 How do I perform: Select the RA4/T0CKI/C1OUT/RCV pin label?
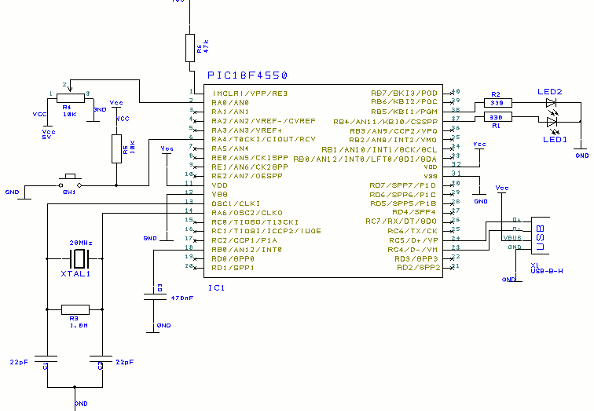[x=264, y=139]
